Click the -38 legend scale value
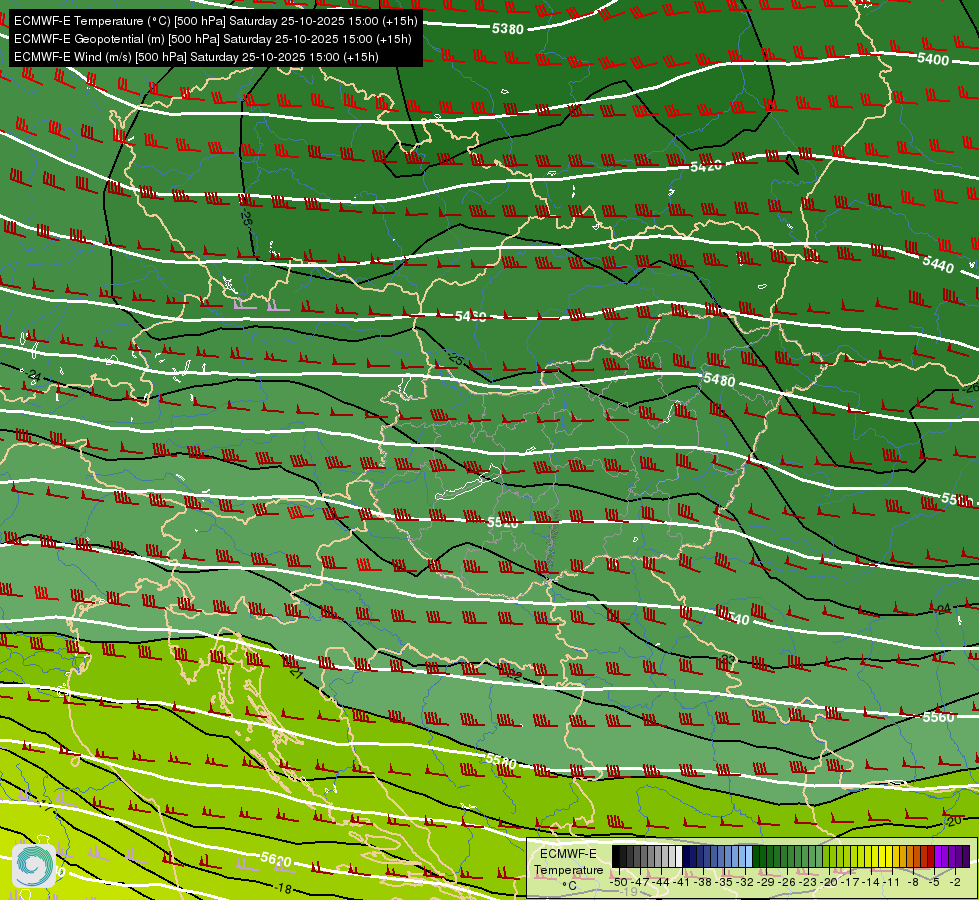This screenshot has width=979, height=900. coord(702,882)
